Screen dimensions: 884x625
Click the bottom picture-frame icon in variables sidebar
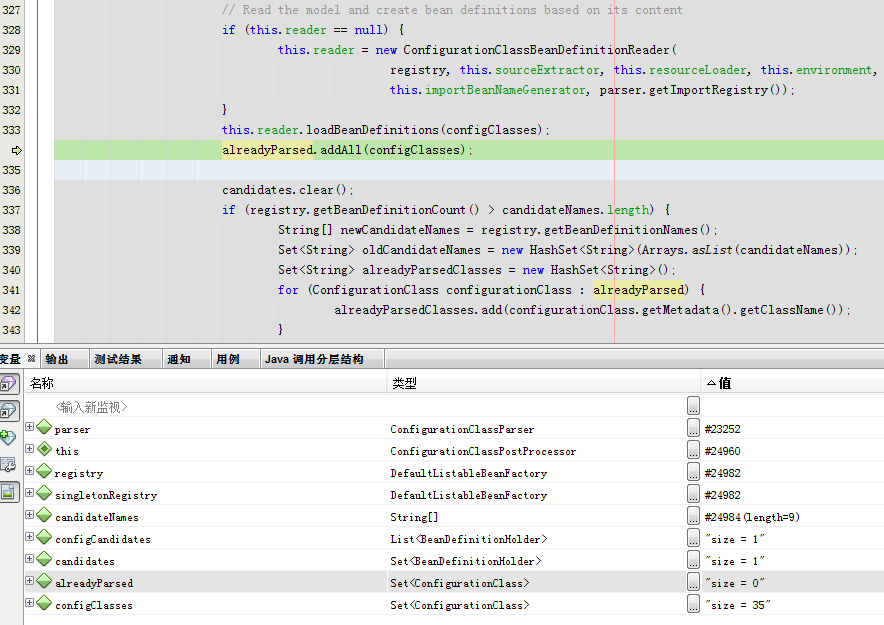(9, 492)
